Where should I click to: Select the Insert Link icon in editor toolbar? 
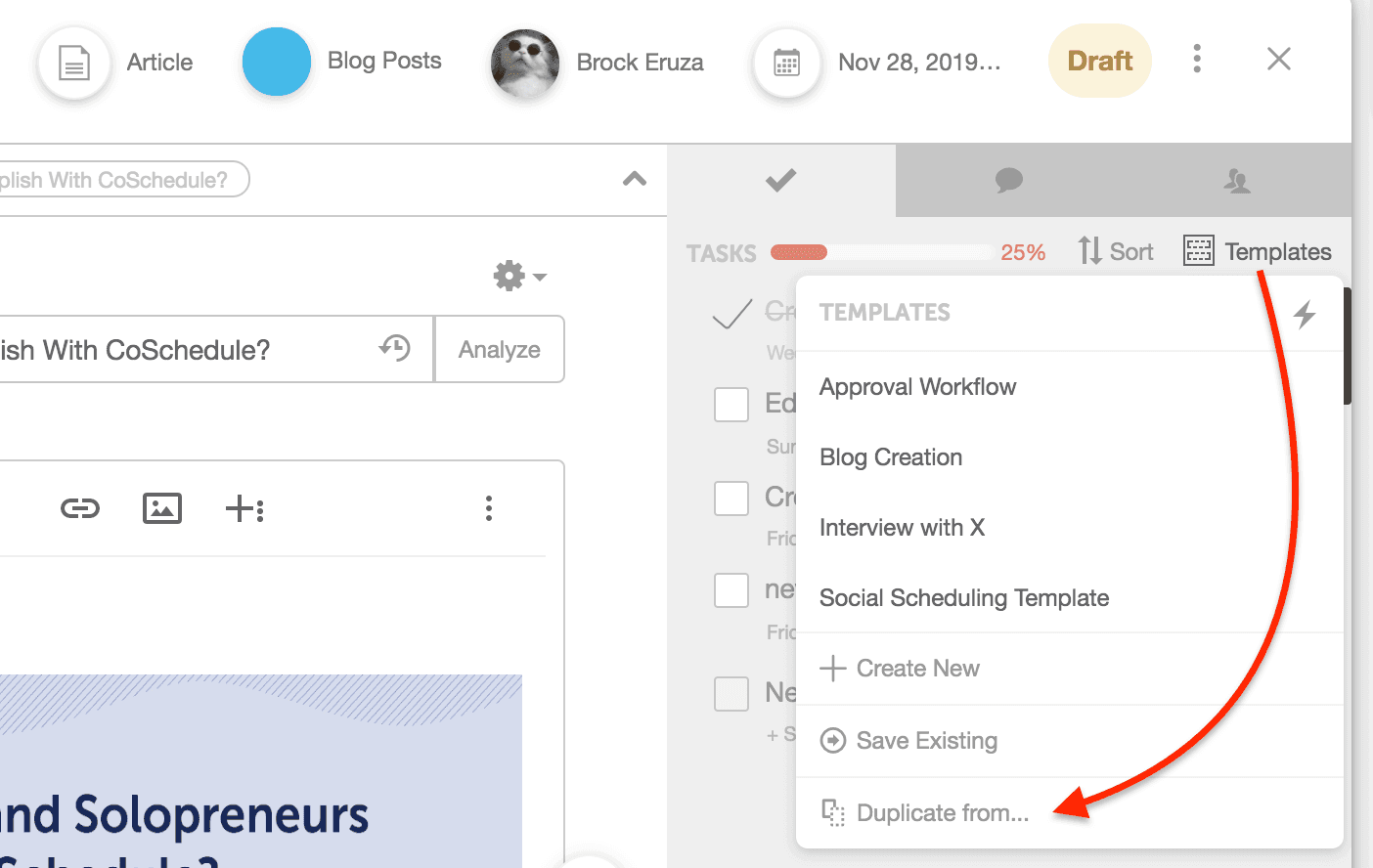click(x=79, y=508)
